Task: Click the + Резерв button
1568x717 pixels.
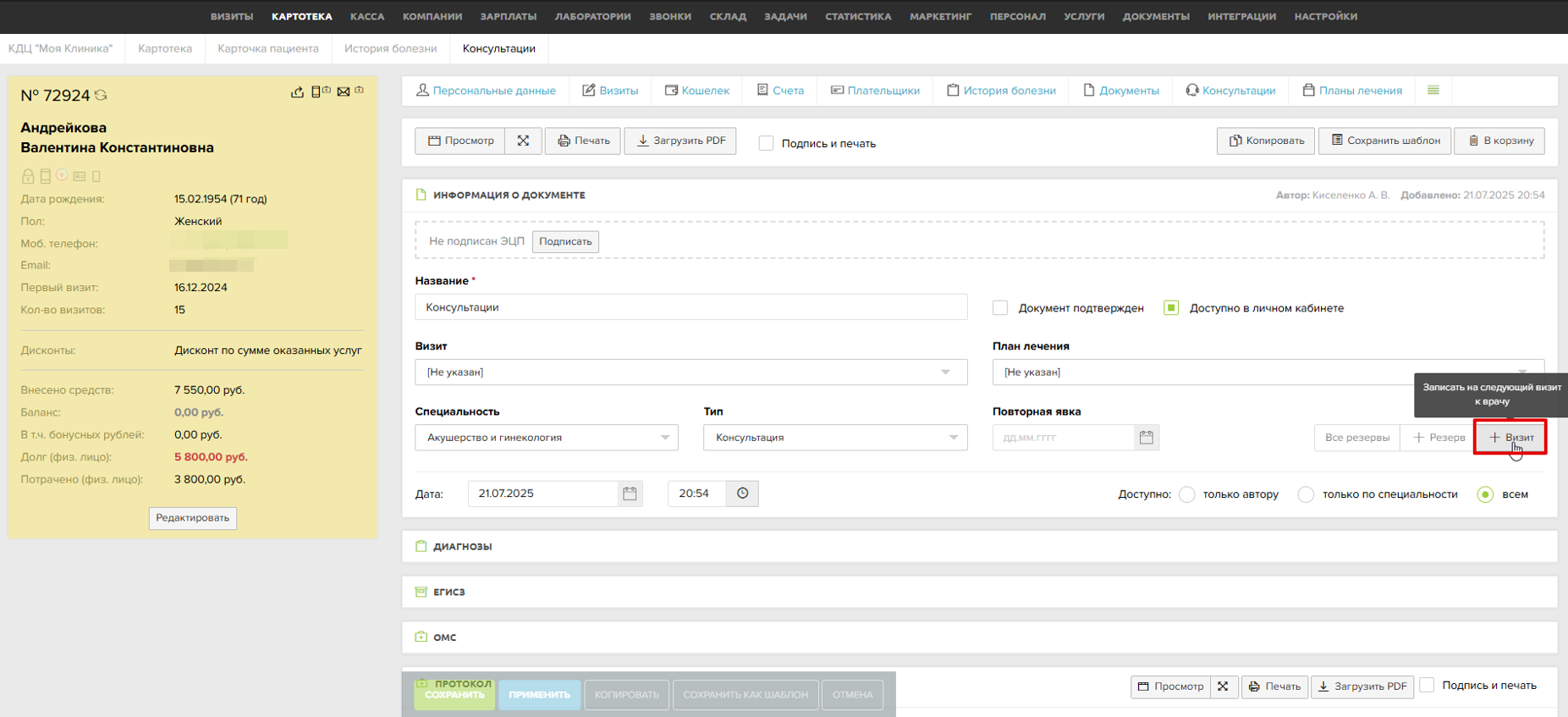Action: [1438, 438]
